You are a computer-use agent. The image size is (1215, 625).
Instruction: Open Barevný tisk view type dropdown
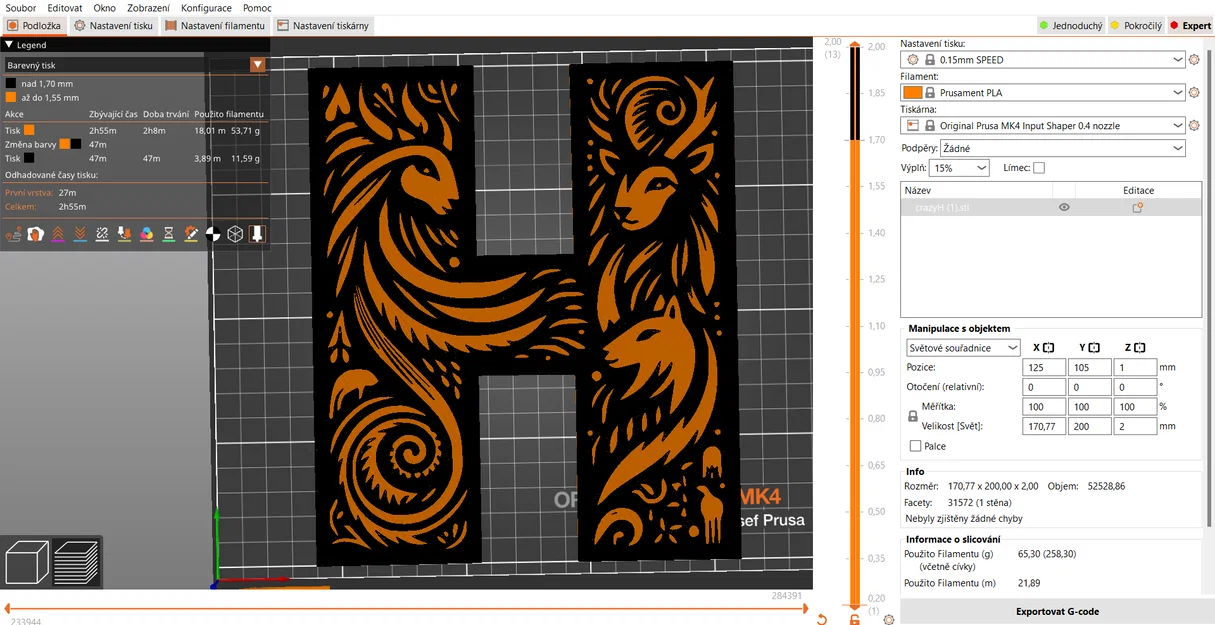pos(135,65)
